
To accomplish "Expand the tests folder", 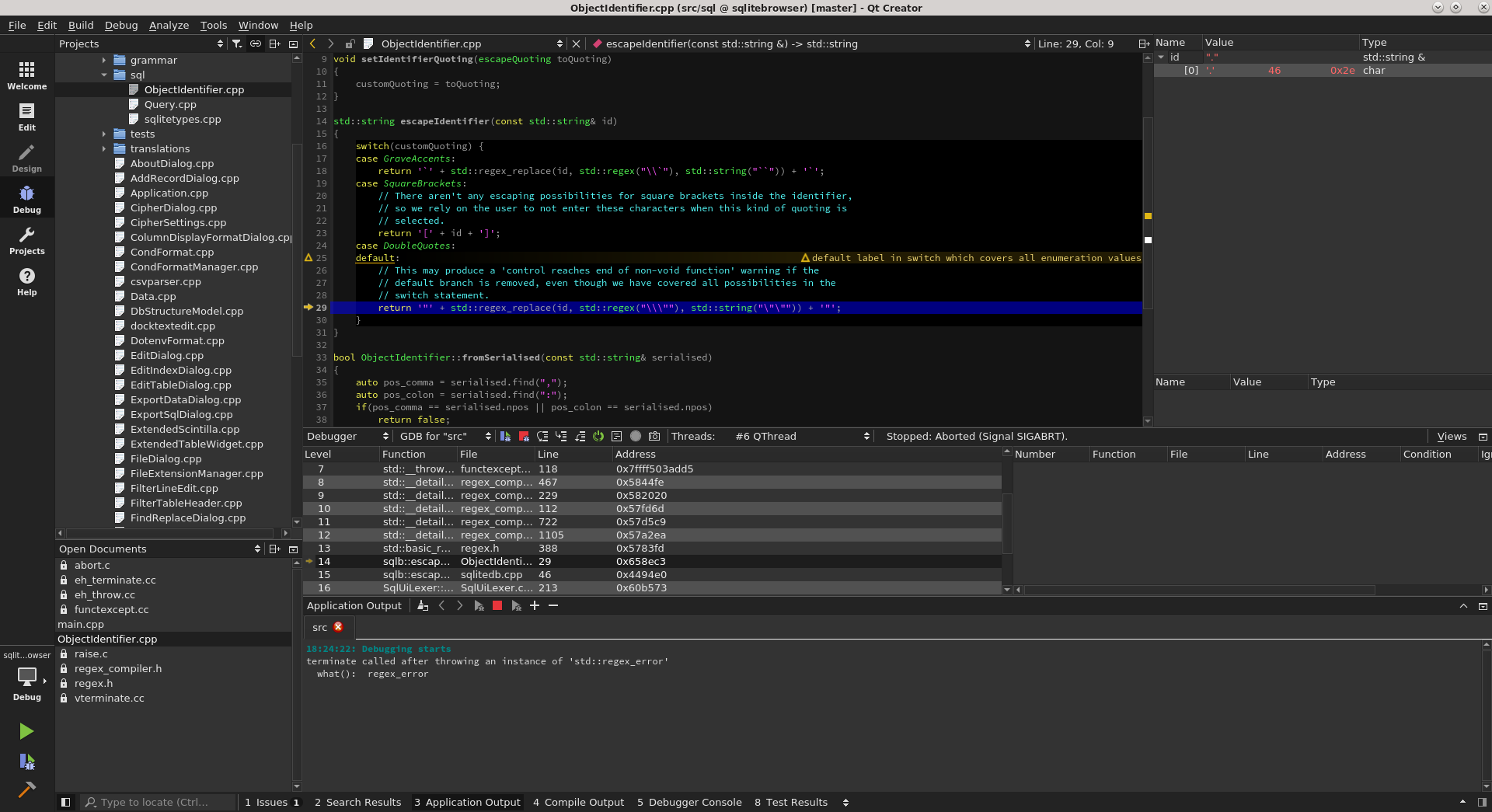I will point(104,134).
